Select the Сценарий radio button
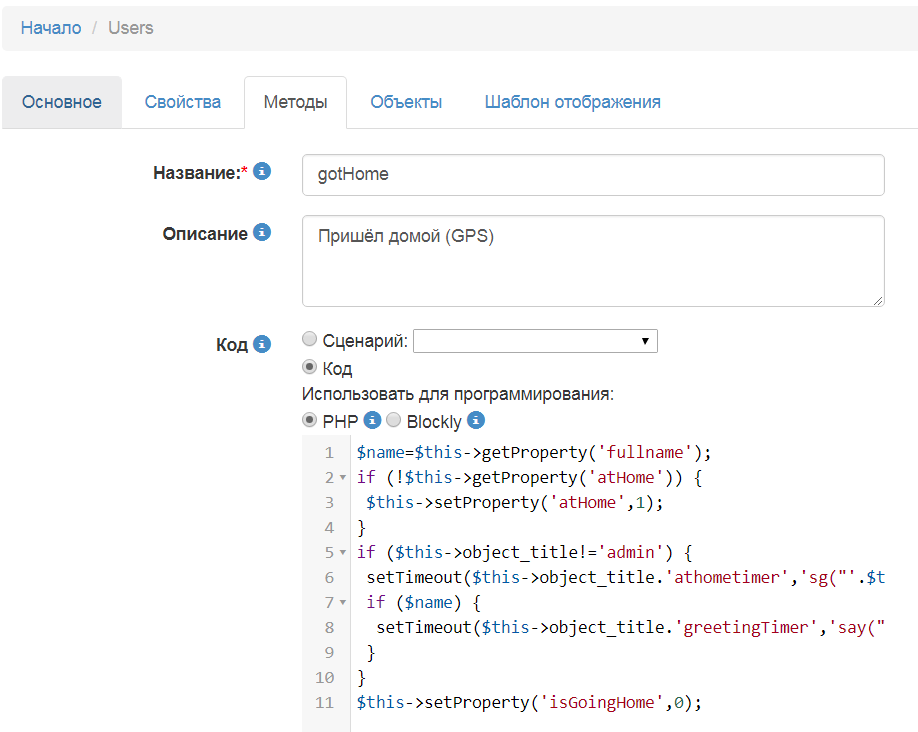Screen dimensions: 918x732 pos(310,341)
